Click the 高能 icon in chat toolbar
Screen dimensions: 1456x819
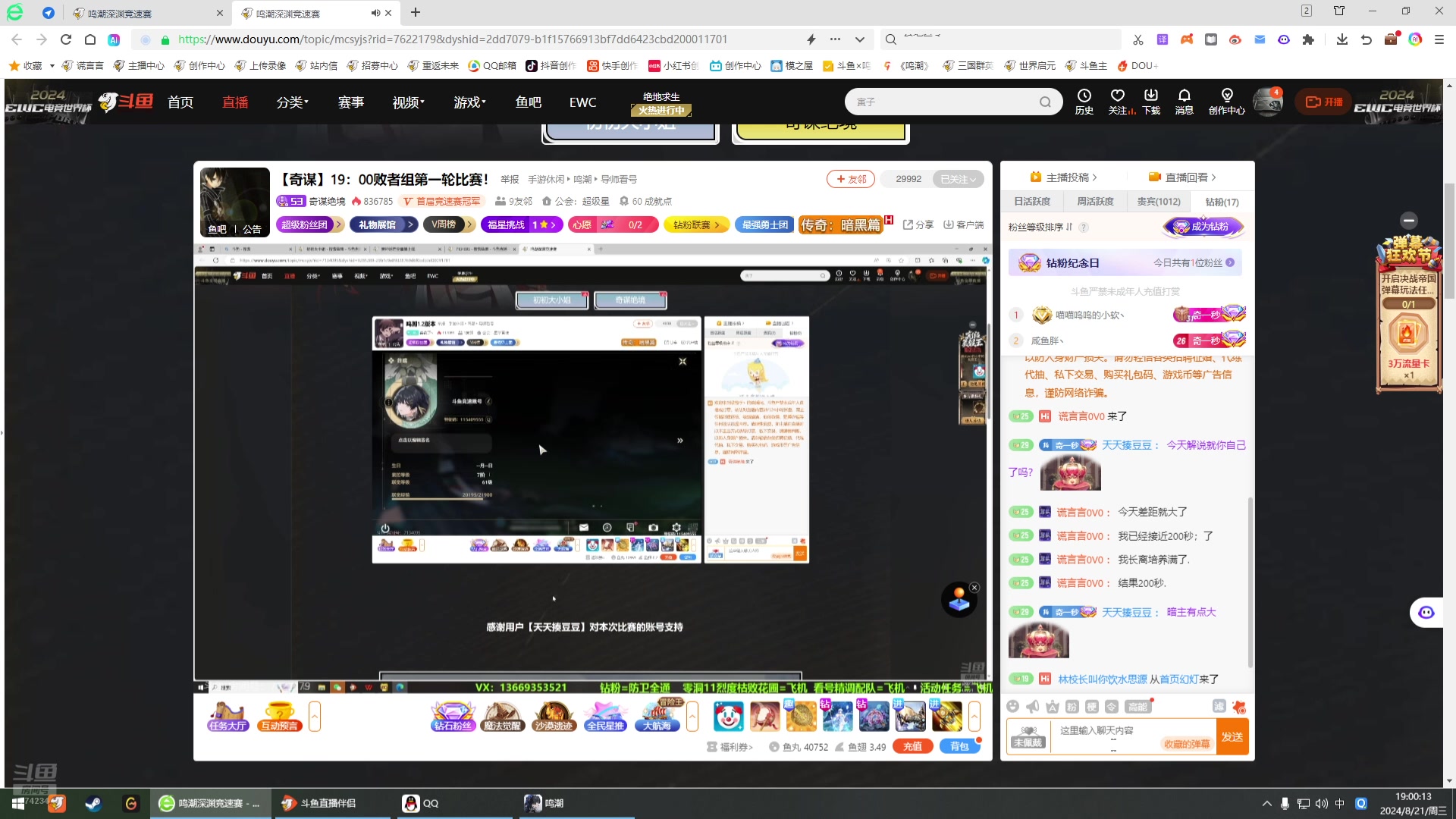click(1138, 707)
